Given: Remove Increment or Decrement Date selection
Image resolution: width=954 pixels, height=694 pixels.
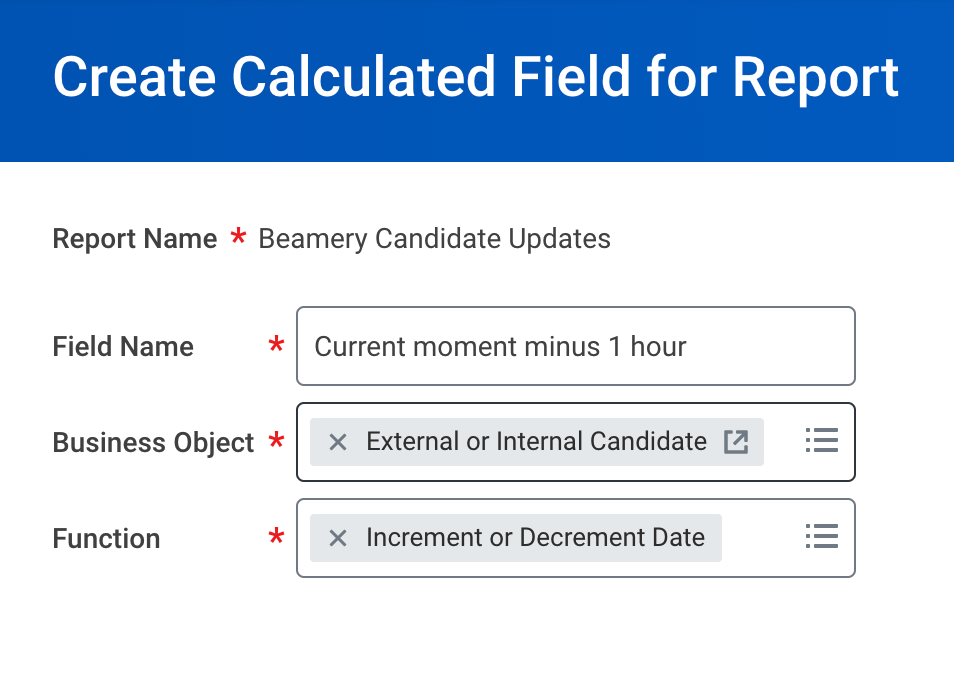Looking at the screenshot, I should (338, 538).
